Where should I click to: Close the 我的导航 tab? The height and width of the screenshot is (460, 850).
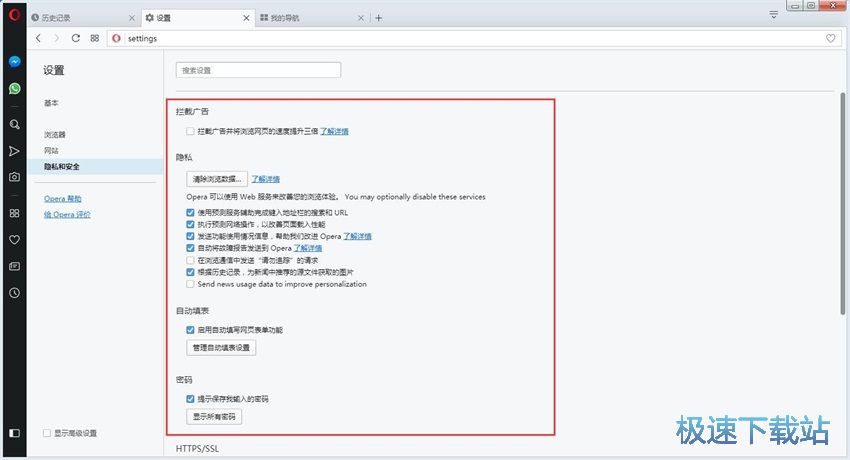[361, 18]
